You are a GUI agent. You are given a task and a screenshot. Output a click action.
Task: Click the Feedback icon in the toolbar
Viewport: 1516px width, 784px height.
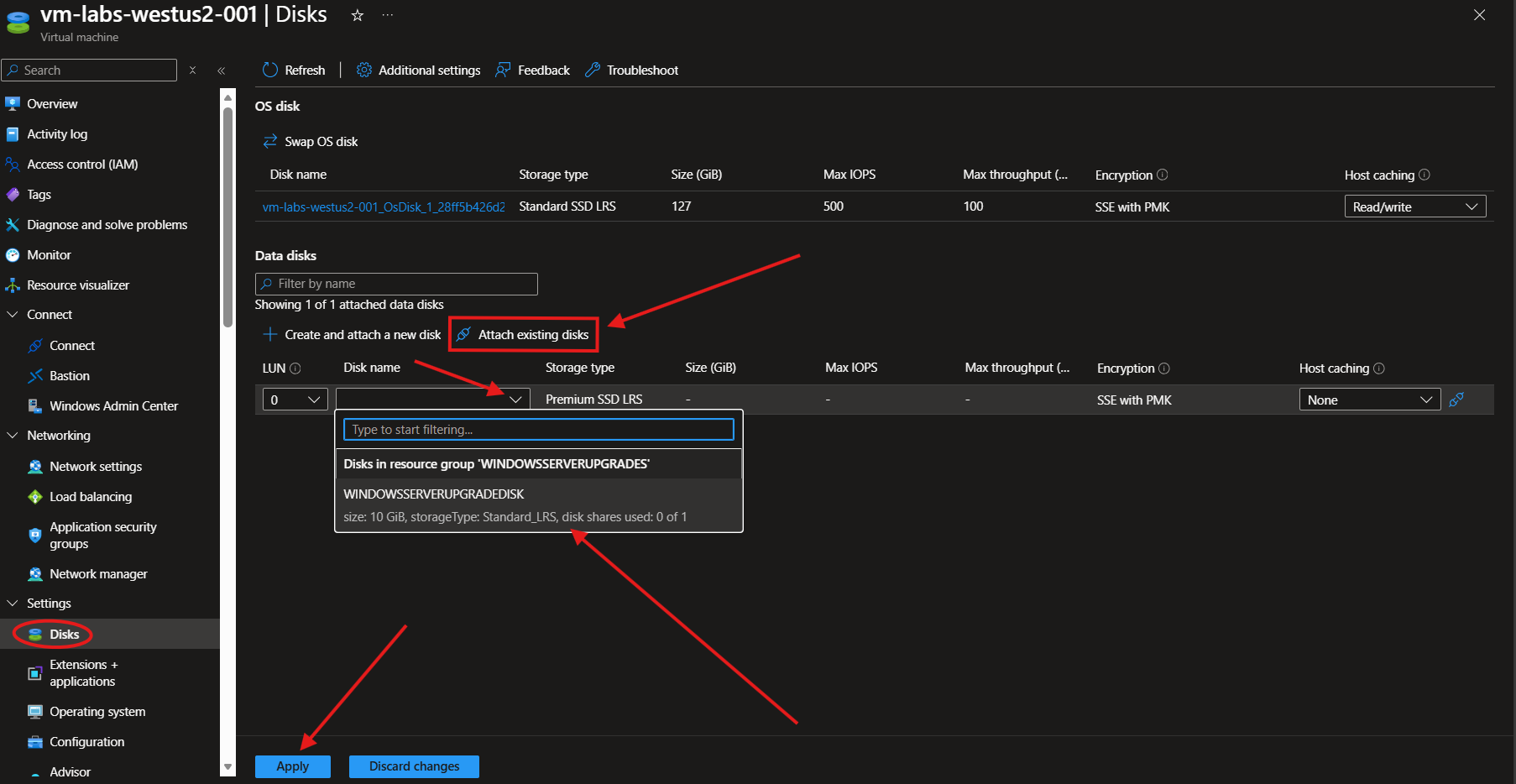click(x=503, y=70)
